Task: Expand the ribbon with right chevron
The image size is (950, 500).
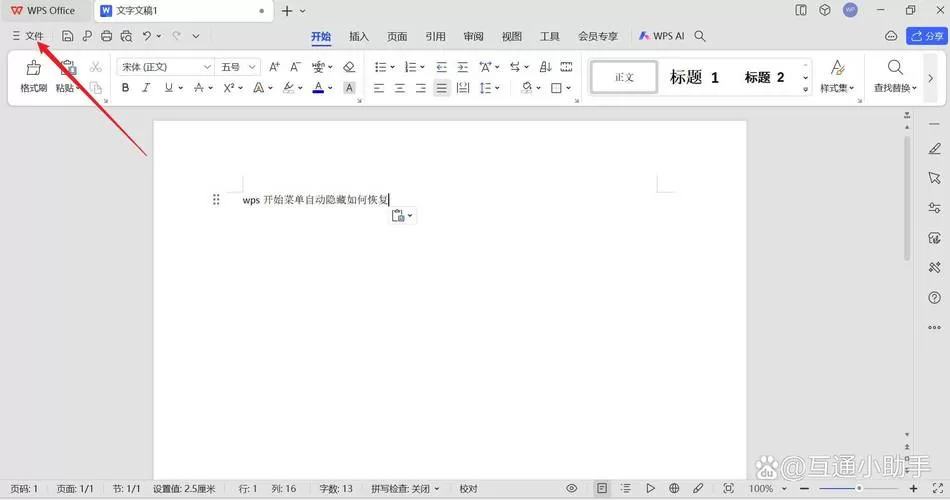Action: [x=931, y=78]
